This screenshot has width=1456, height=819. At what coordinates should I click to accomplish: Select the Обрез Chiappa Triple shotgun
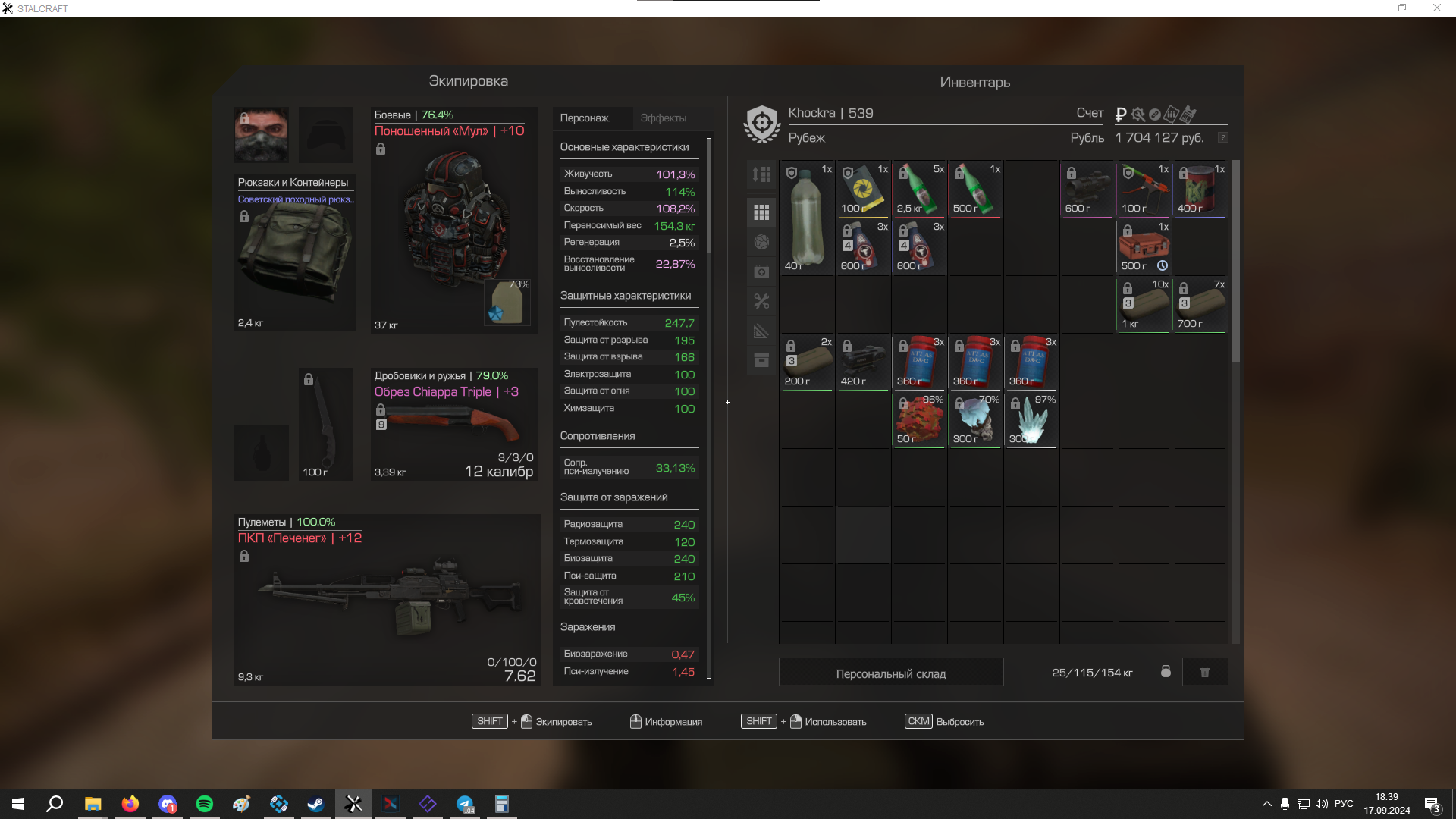pyautogui.click(x=454, y=424)
